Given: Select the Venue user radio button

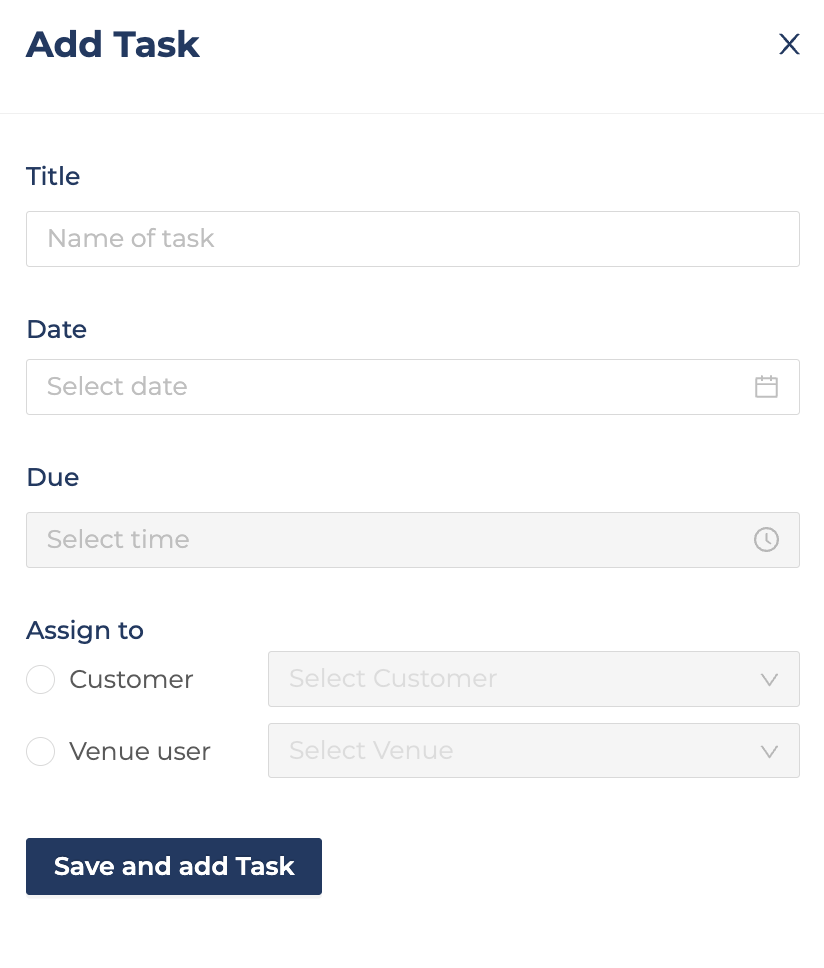Looking at the screenshot, I should (x=40, y=751).
